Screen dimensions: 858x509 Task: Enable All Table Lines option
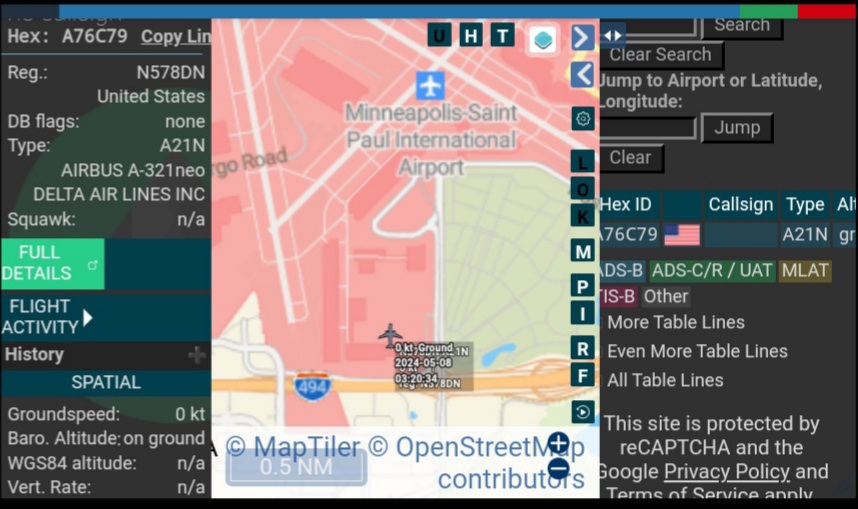pos(665,380)
